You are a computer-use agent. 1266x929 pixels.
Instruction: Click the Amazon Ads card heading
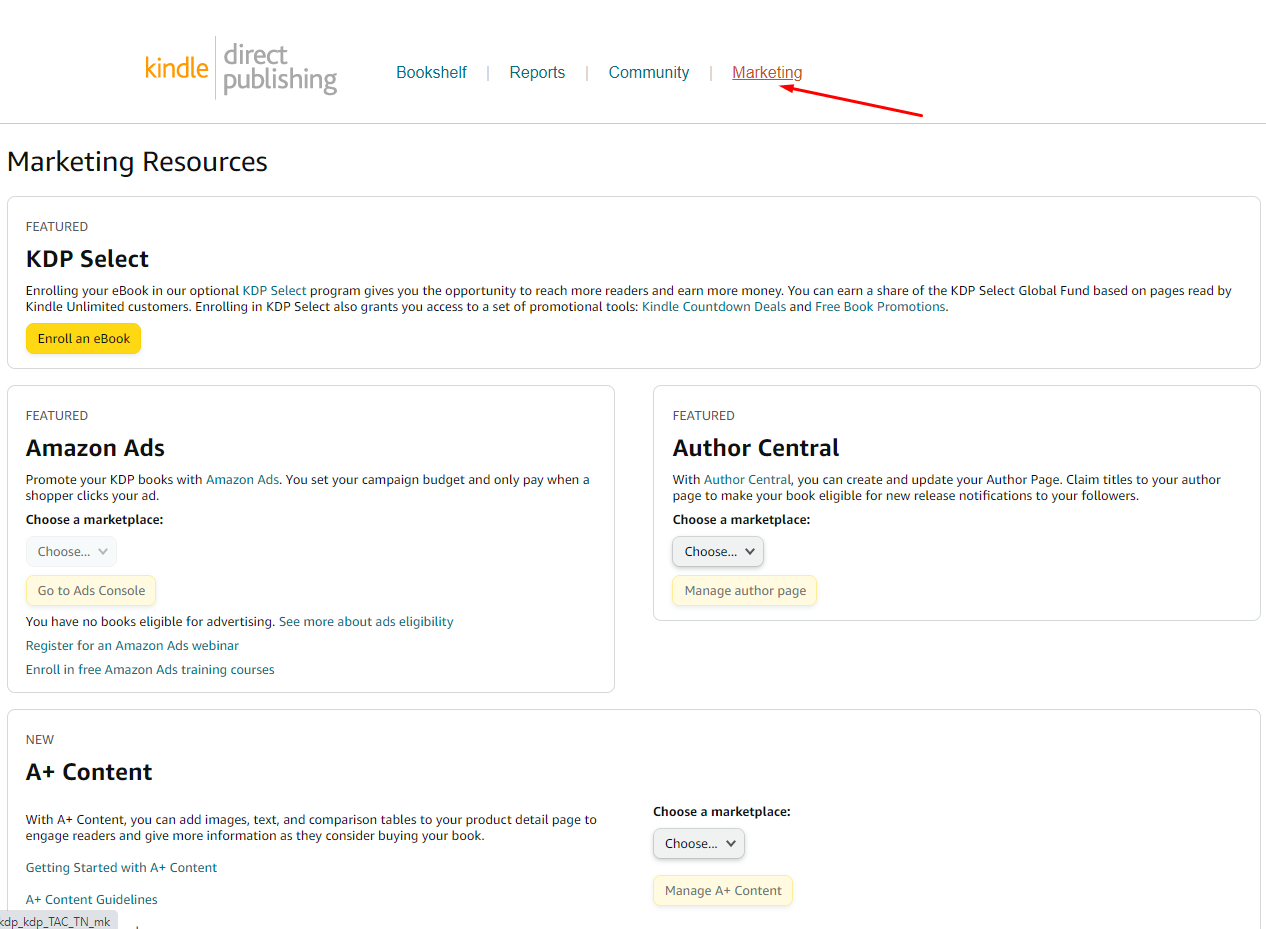click(95, 448)
